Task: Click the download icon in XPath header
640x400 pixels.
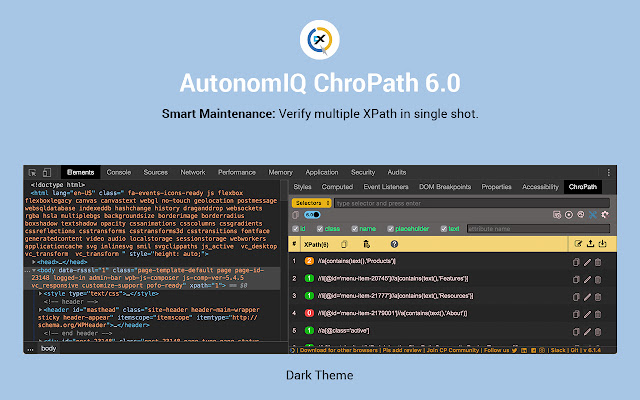Action: [602, 243]
